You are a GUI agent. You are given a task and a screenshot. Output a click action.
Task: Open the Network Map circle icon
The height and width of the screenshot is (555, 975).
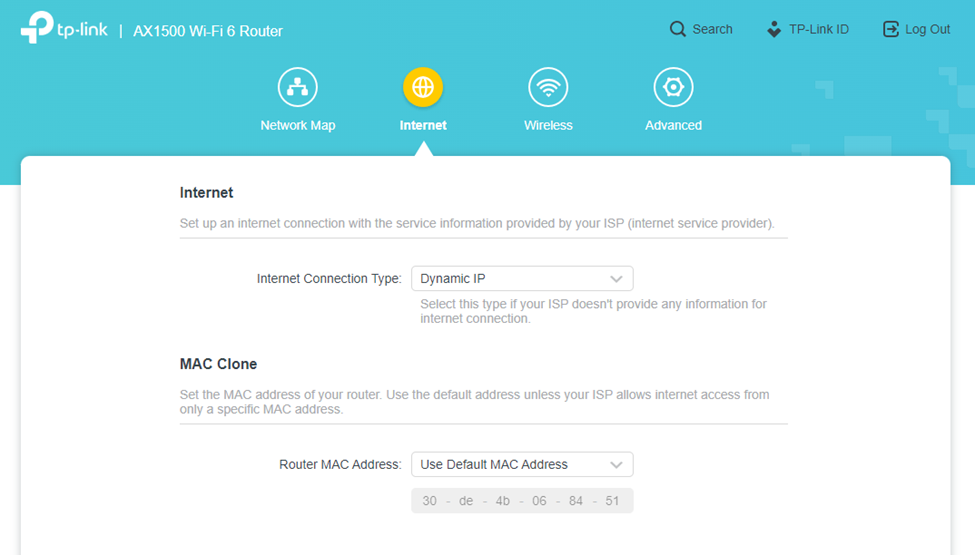pos(298,88)
